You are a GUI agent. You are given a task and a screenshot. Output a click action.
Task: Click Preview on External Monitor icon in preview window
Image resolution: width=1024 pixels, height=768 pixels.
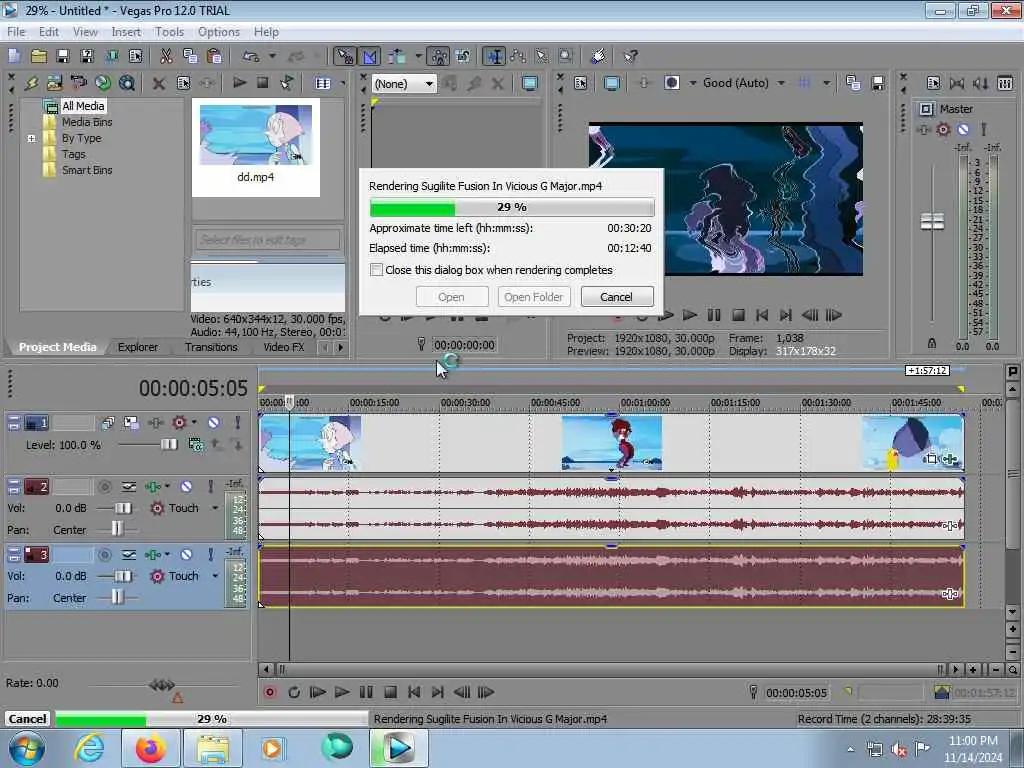612,83
